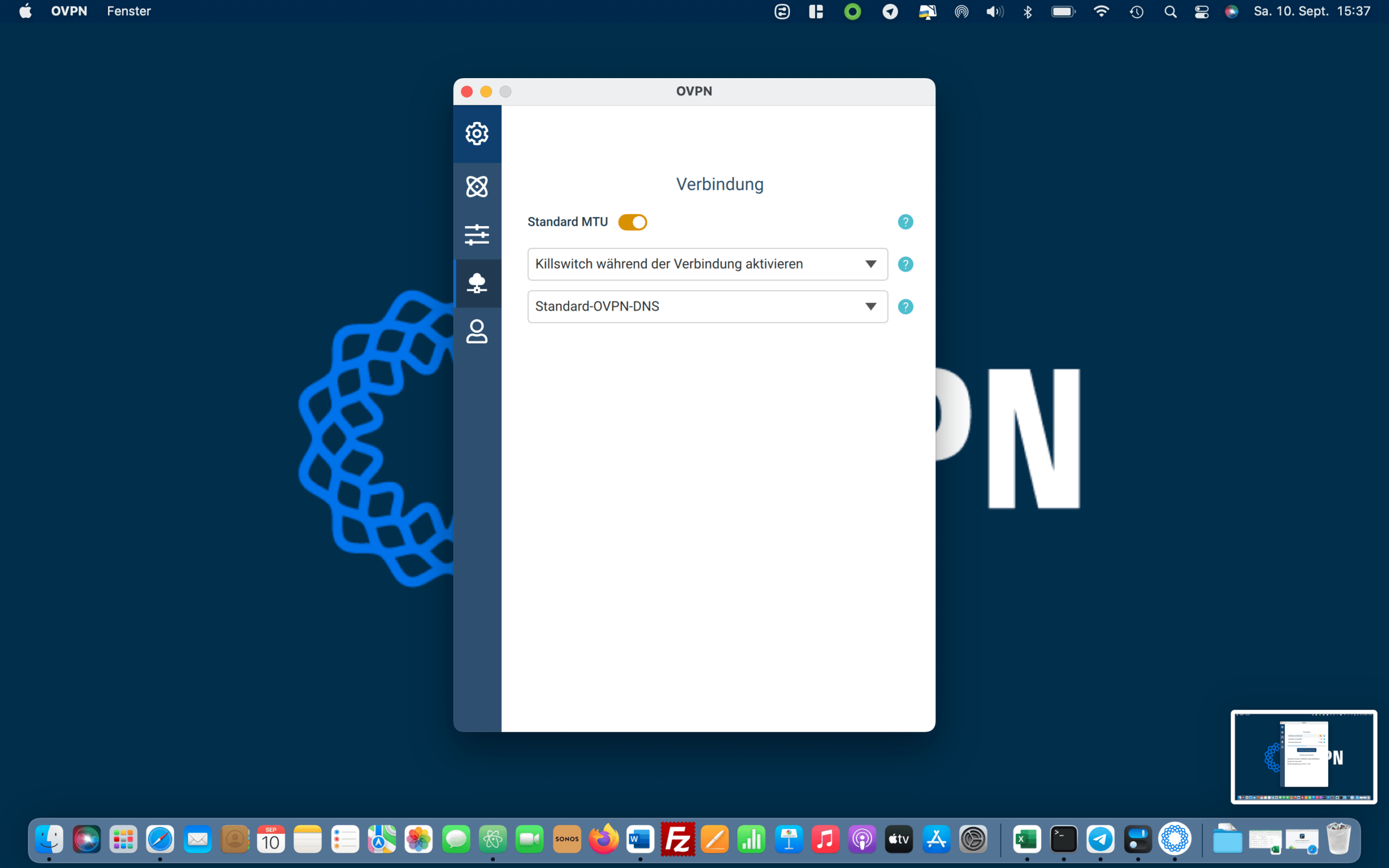This screenshot has width=1389, height=868.
Task: Open the location arrow menu bar icon
Action: pos(890,11)
